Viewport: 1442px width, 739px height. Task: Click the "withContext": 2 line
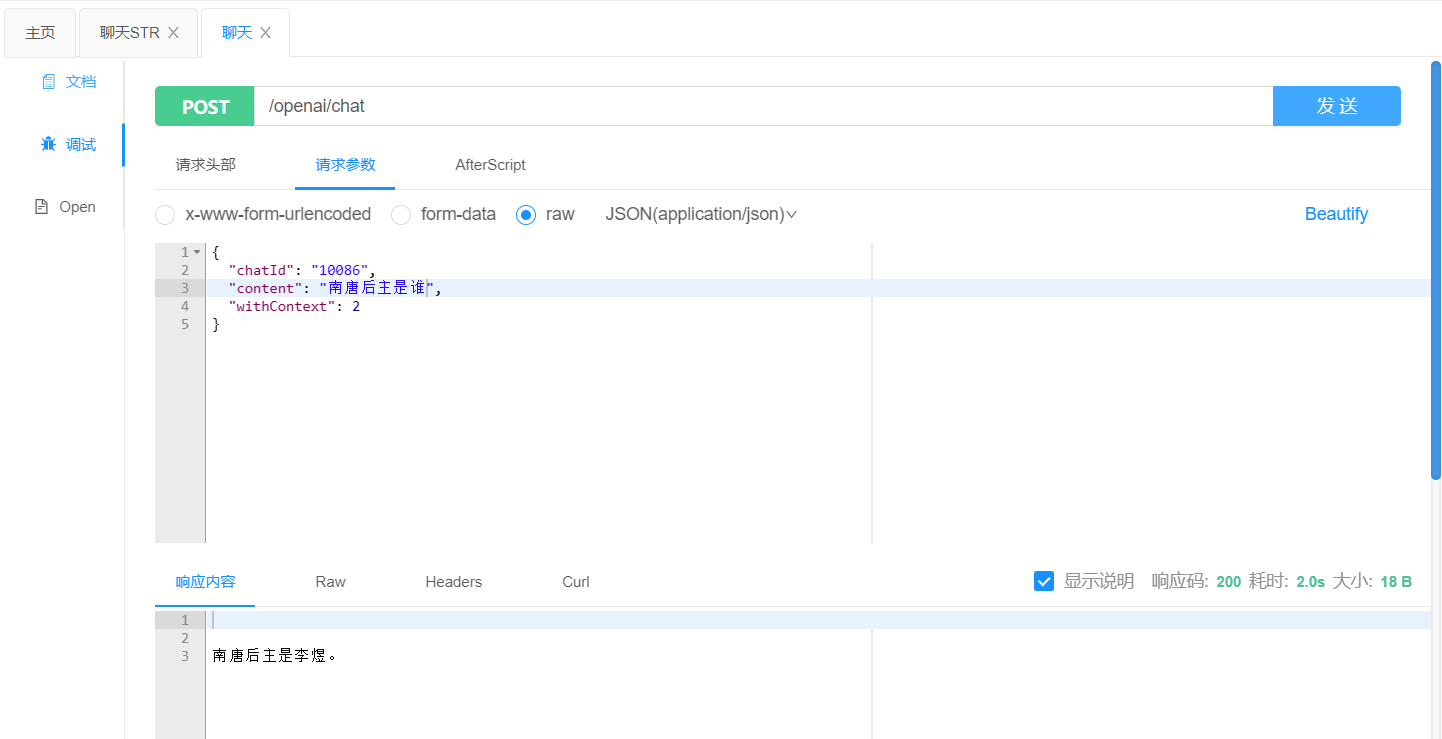coord(294,306)
